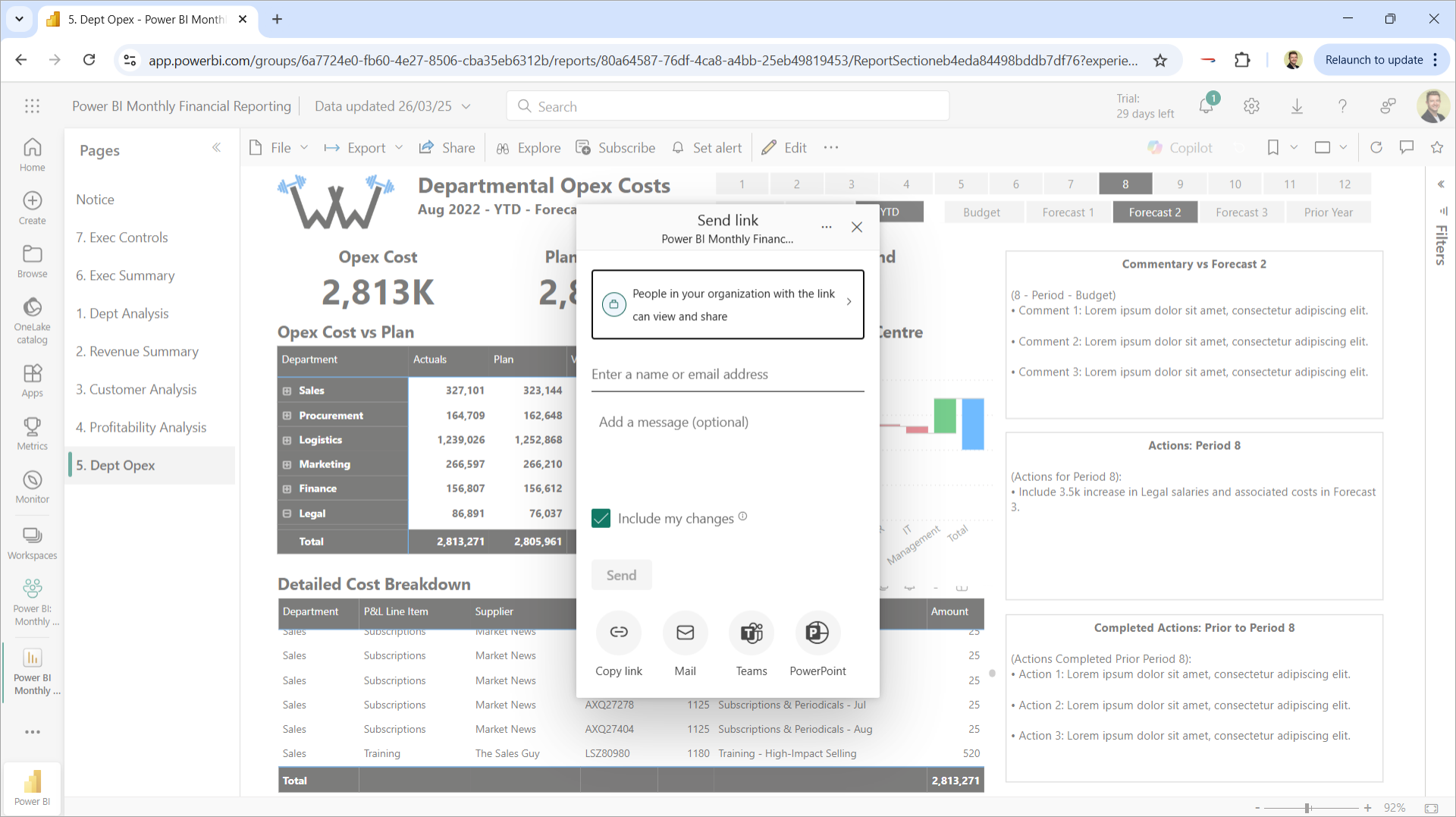Open Browse in the left rail
Image resolution: width=1456 pixels, height=817 pixels.
[32, 261]
